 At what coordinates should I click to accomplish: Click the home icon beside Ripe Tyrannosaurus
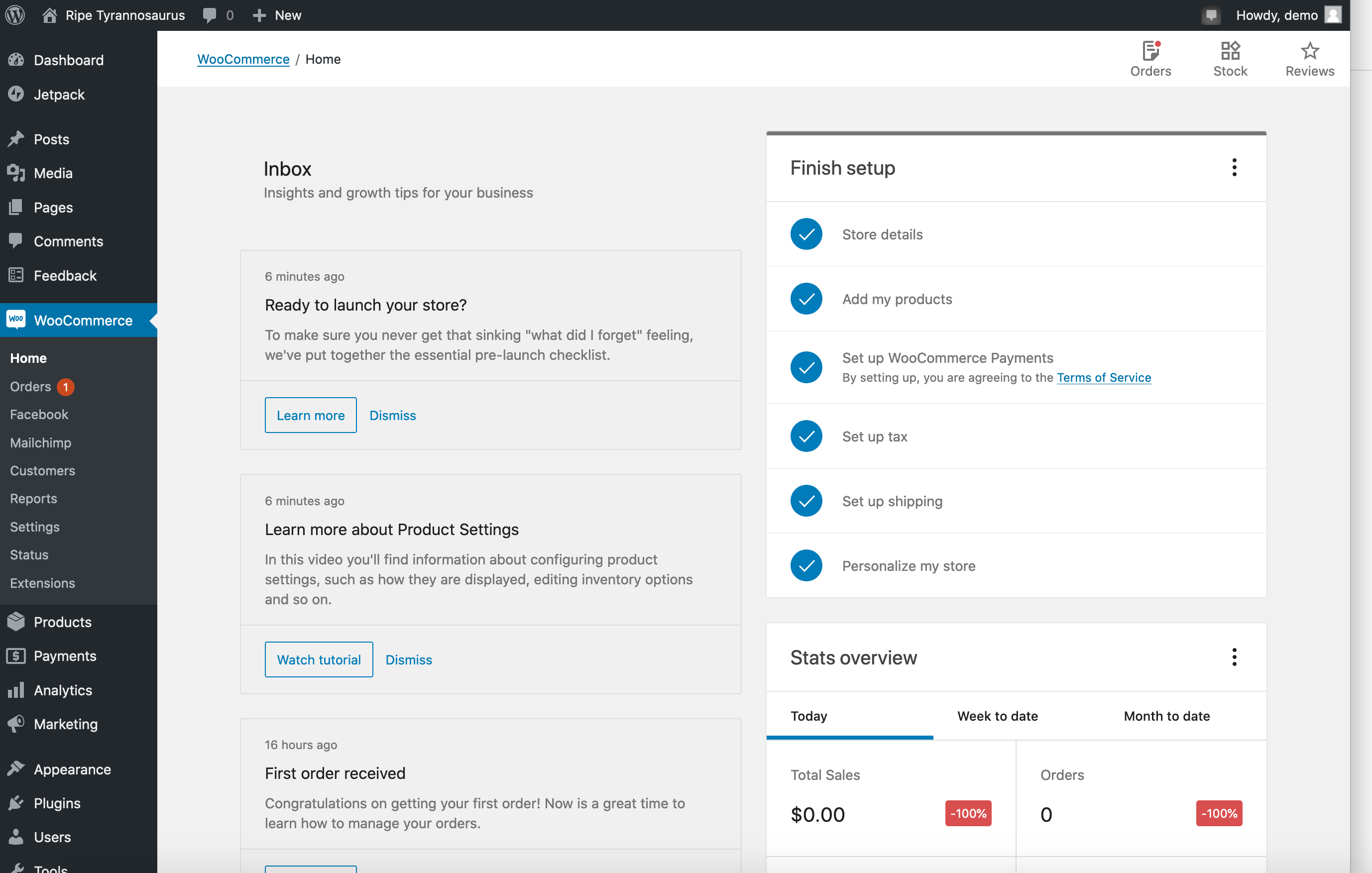[50, 15]
